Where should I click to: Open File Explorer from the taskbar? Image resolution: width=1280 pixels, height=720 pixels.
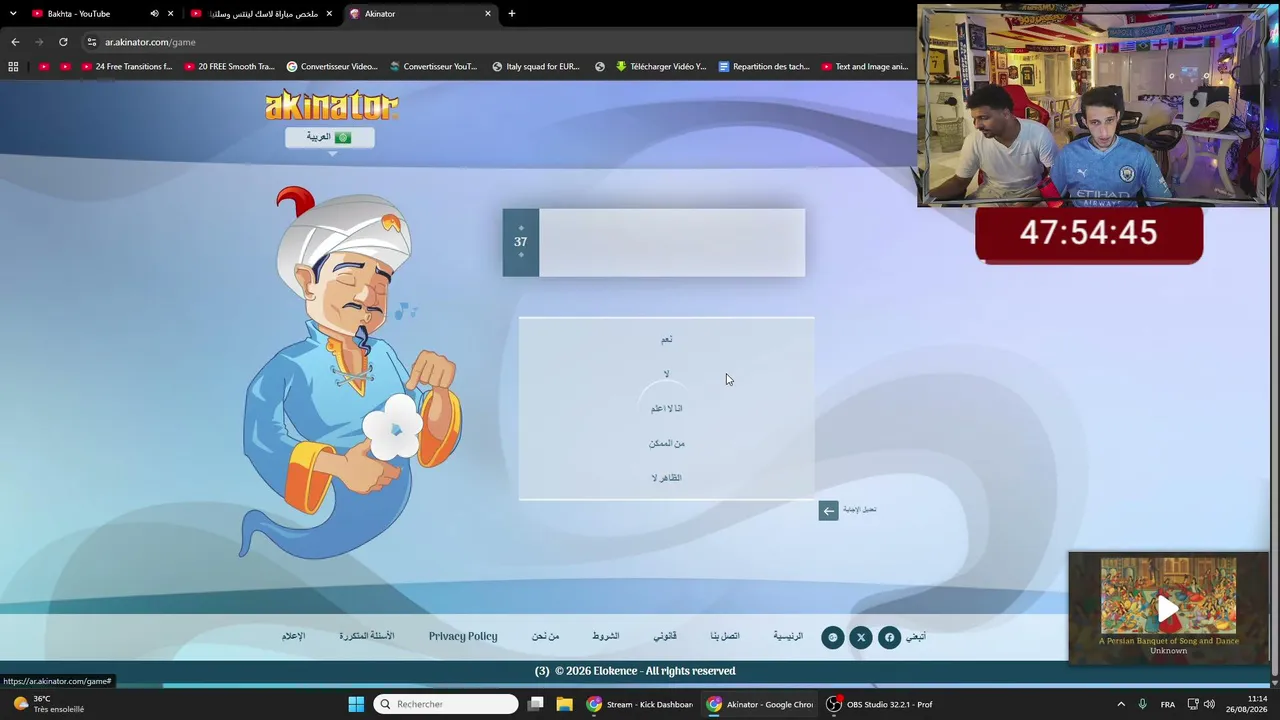tap(564, 704)
